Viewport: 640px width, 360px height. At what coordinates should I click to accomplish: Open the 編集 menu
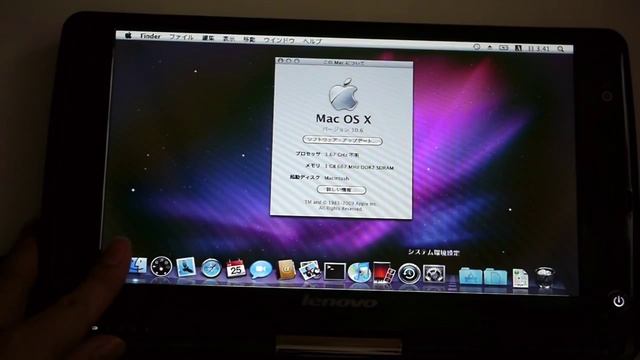[x=208, y=38]
